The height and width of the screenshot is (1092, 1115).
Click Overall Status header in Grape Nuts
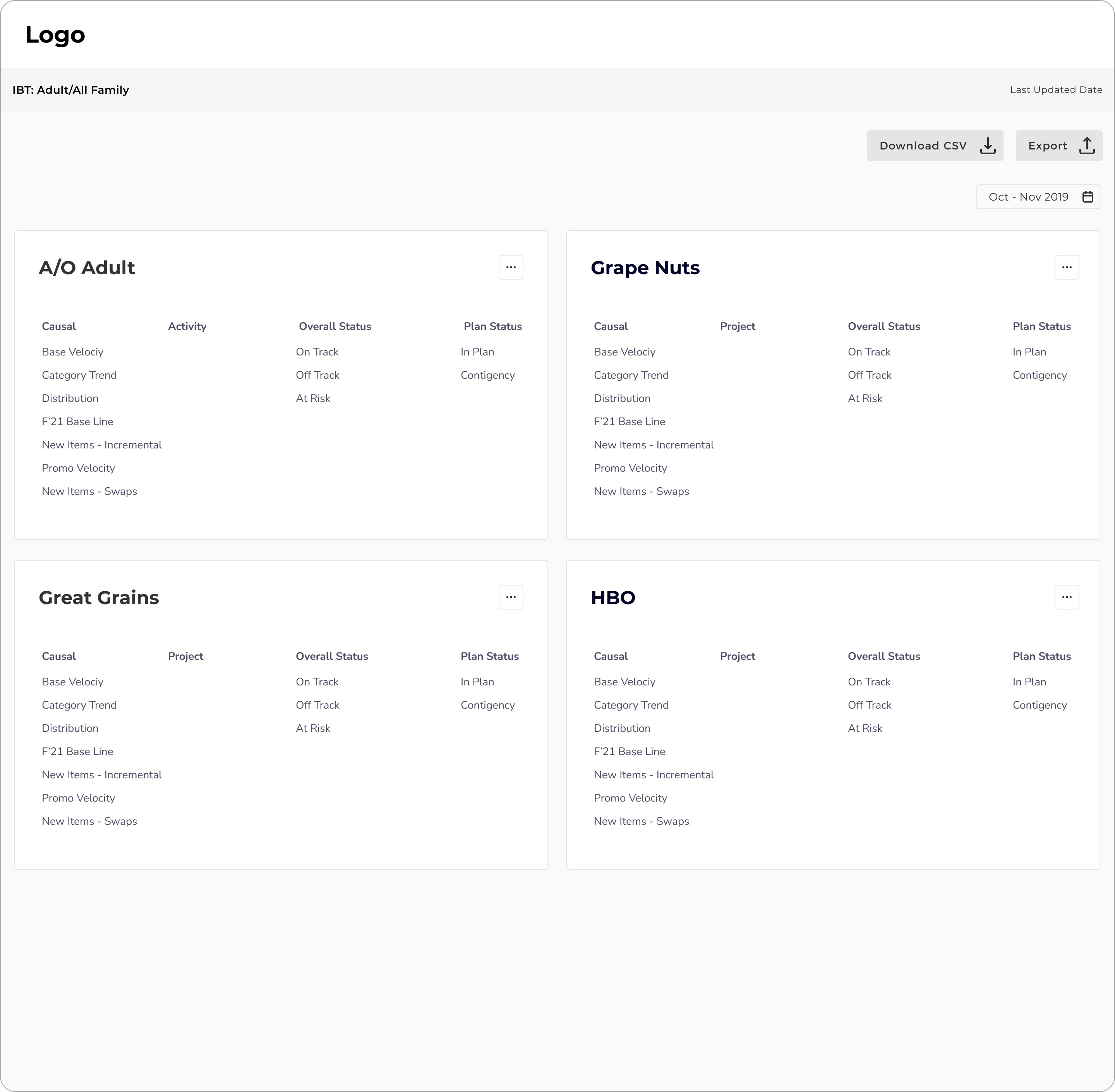883,326
